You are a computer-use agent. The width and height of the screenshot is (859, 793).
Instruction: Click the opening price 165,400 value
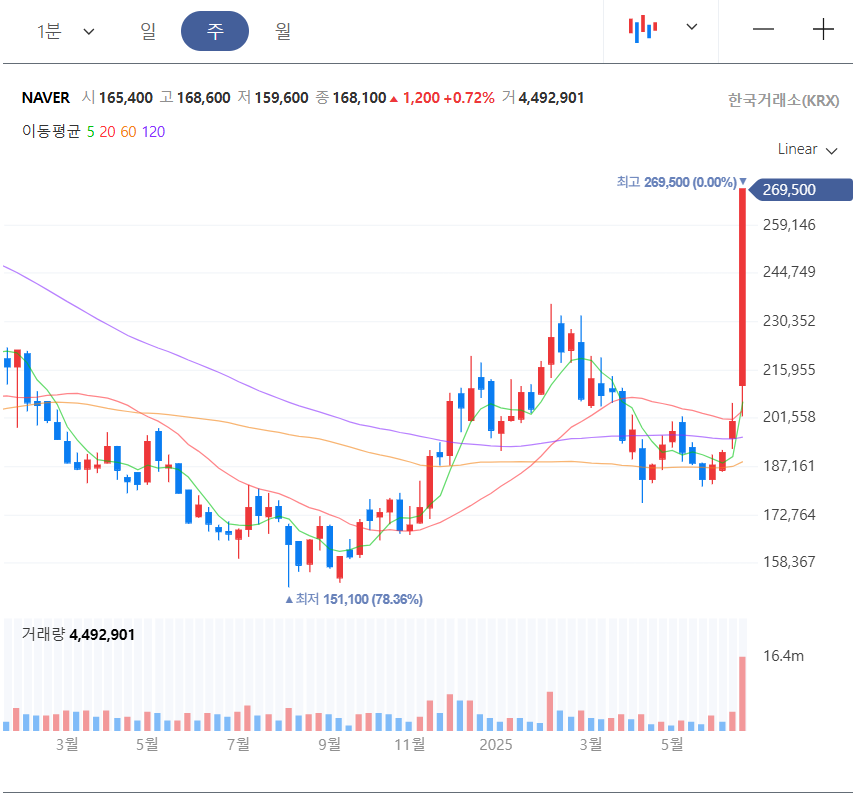coord(125,98)
